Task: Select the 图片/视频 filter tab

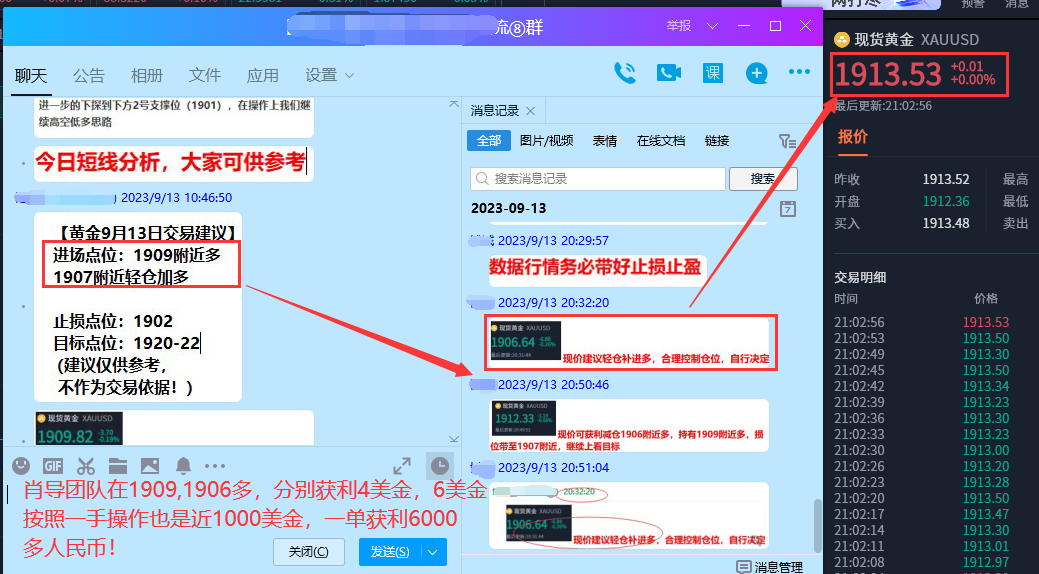Action: point(547,141)
